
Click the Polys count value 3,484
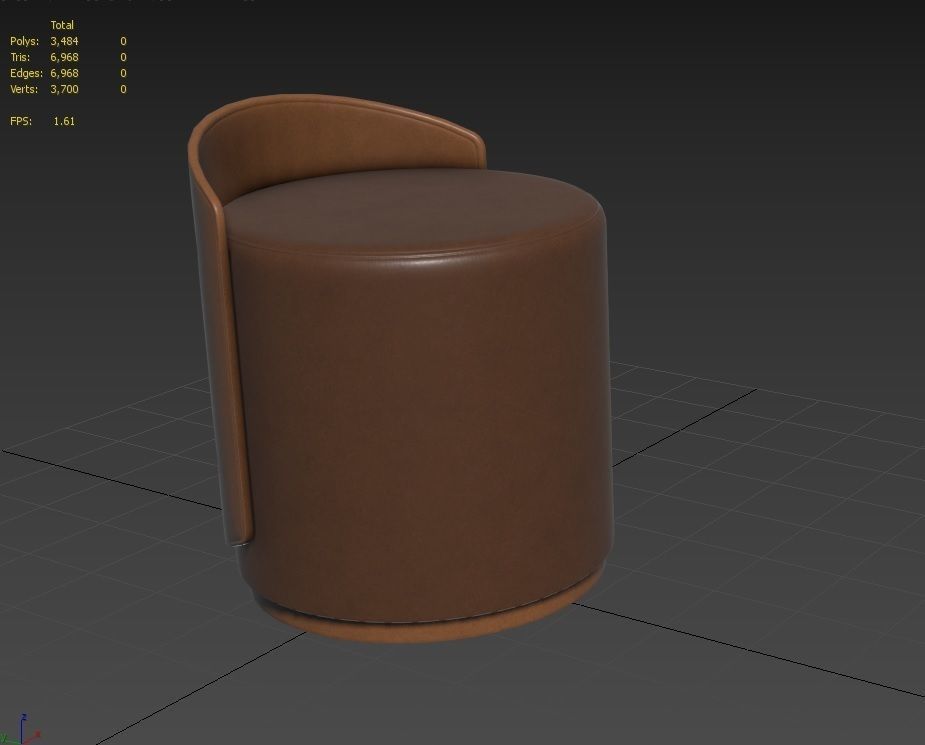pos(64,41)
